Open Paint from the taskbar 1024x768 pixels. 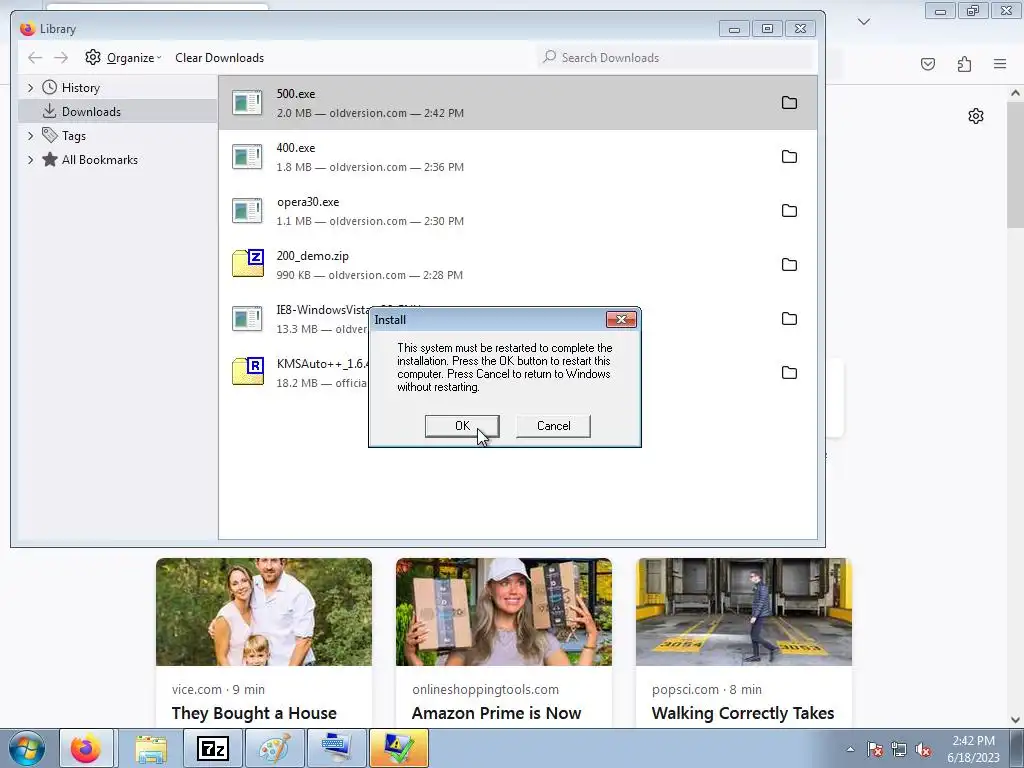pyautogui.click(x=275, y=748)
